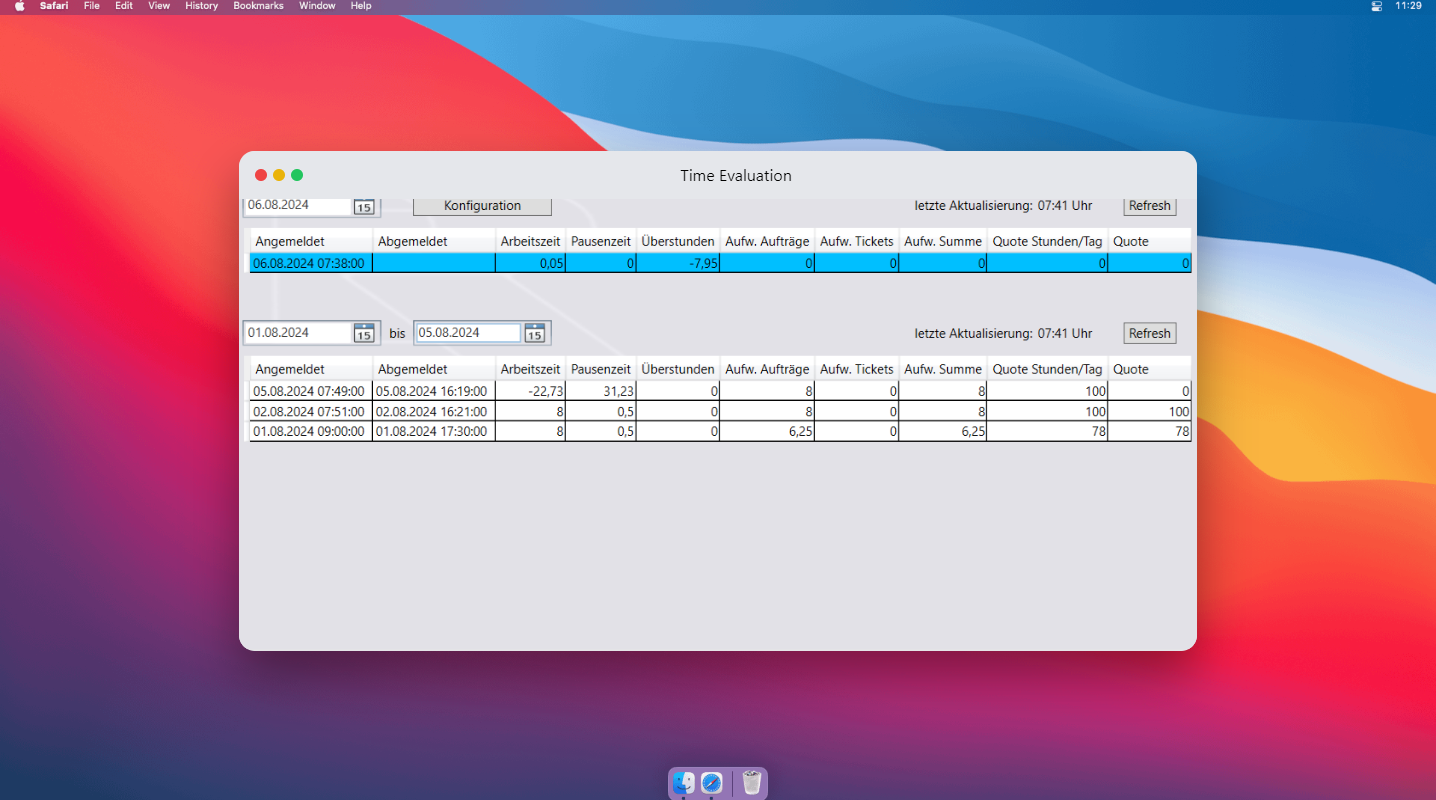Click the Apple menu icon
The image size is (1436, 800).
[19, 6]
